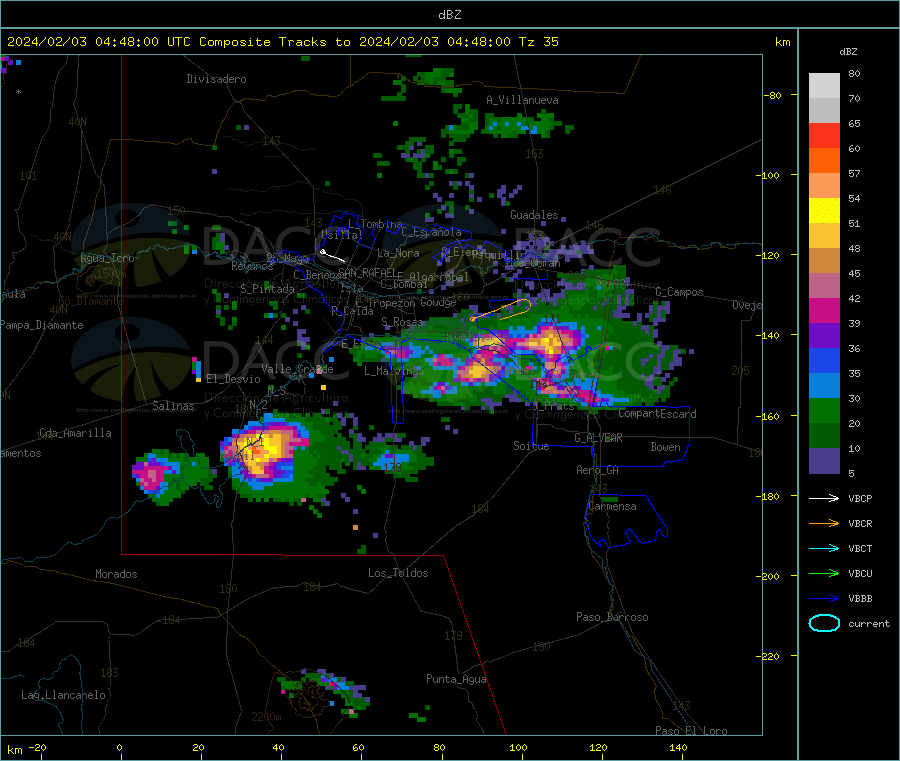Click the red 60-65 dBZ color swatch
Viewport: 900px width, 761px height.
824,135
